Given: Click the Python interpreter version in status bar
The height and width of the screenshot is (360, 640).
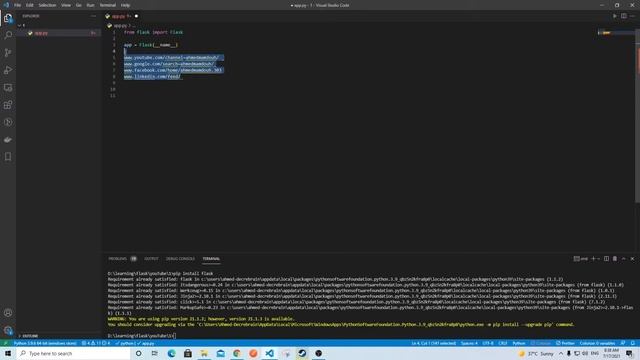Looking at the screenshot, I should tap(45, 343).
